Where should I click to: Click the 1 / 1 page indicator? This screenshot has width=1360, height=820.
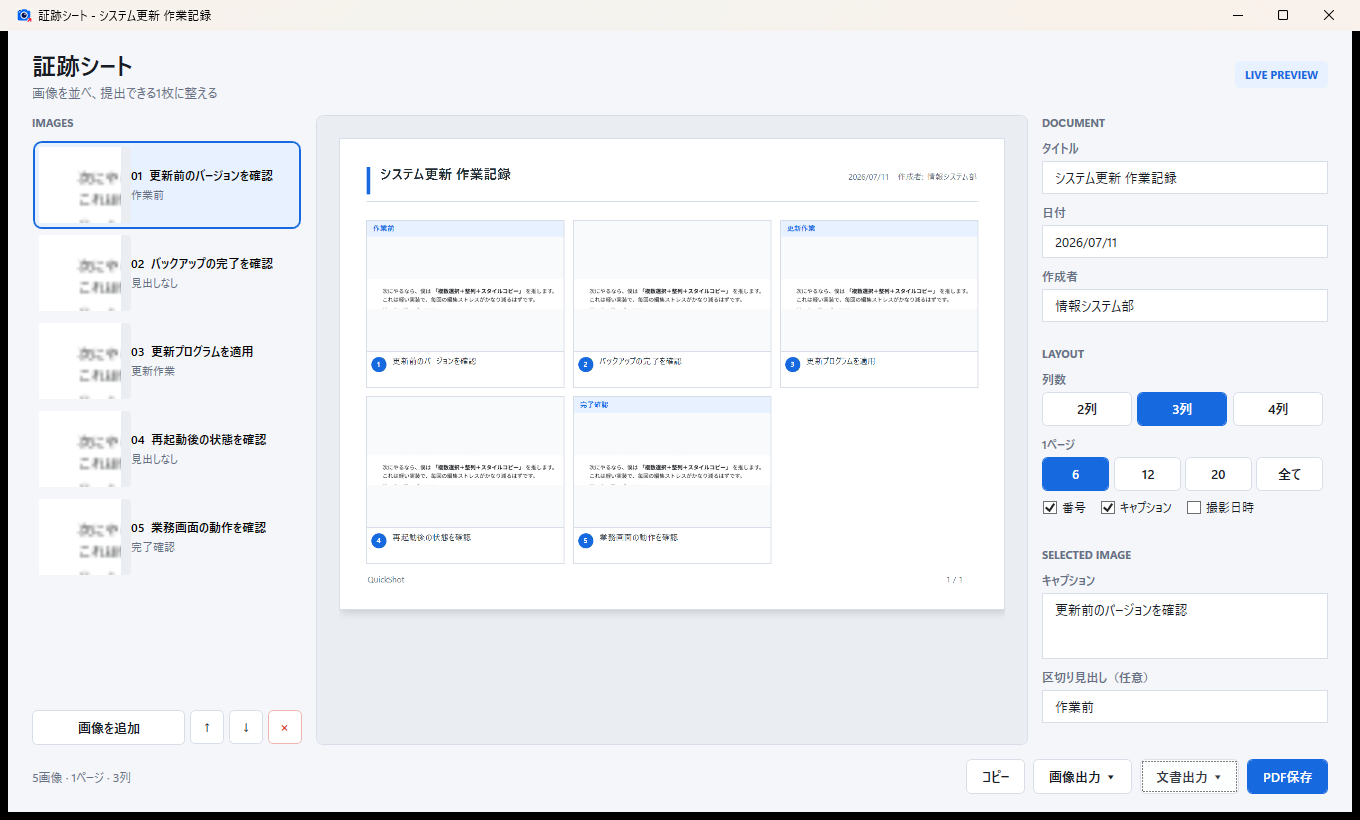(955, 580)
